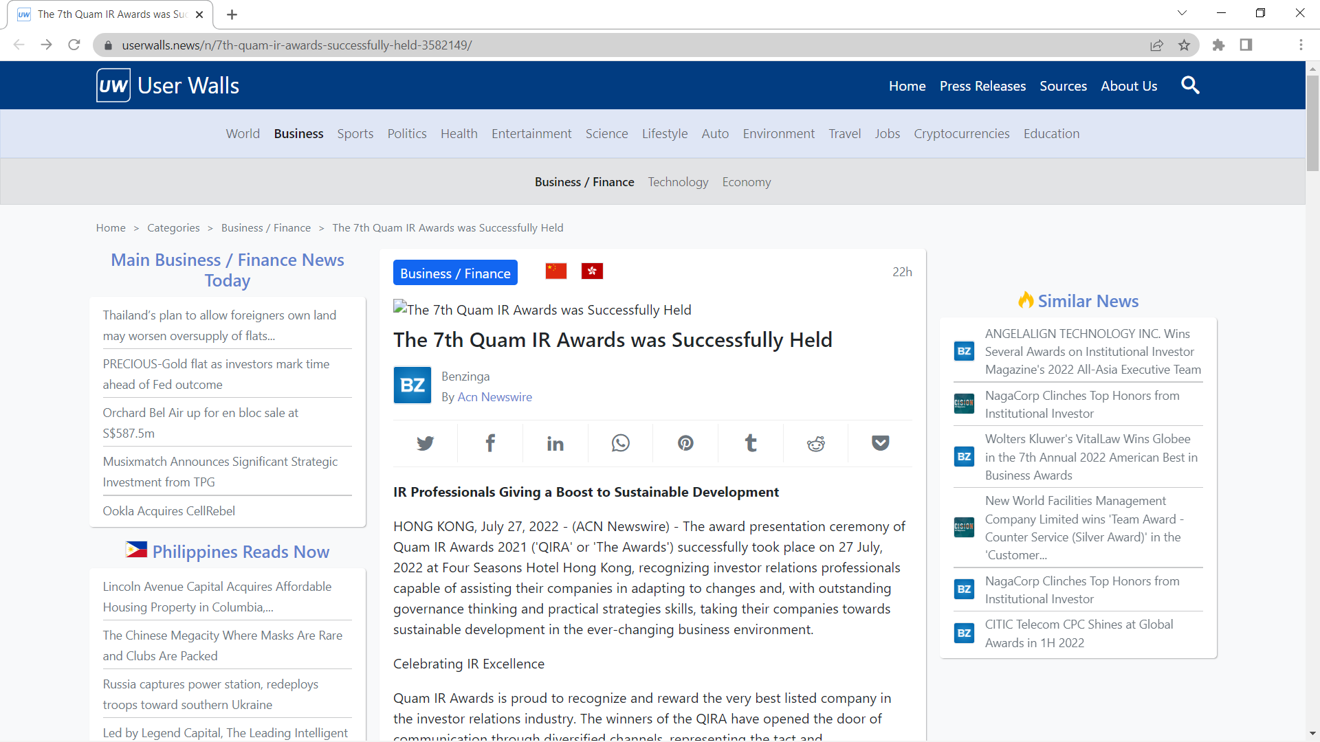Image resolution: width=1320 pixels, height=742 pixels.
Task: Open tab search dropdown arrow
Action: [x=1182, y=13]
